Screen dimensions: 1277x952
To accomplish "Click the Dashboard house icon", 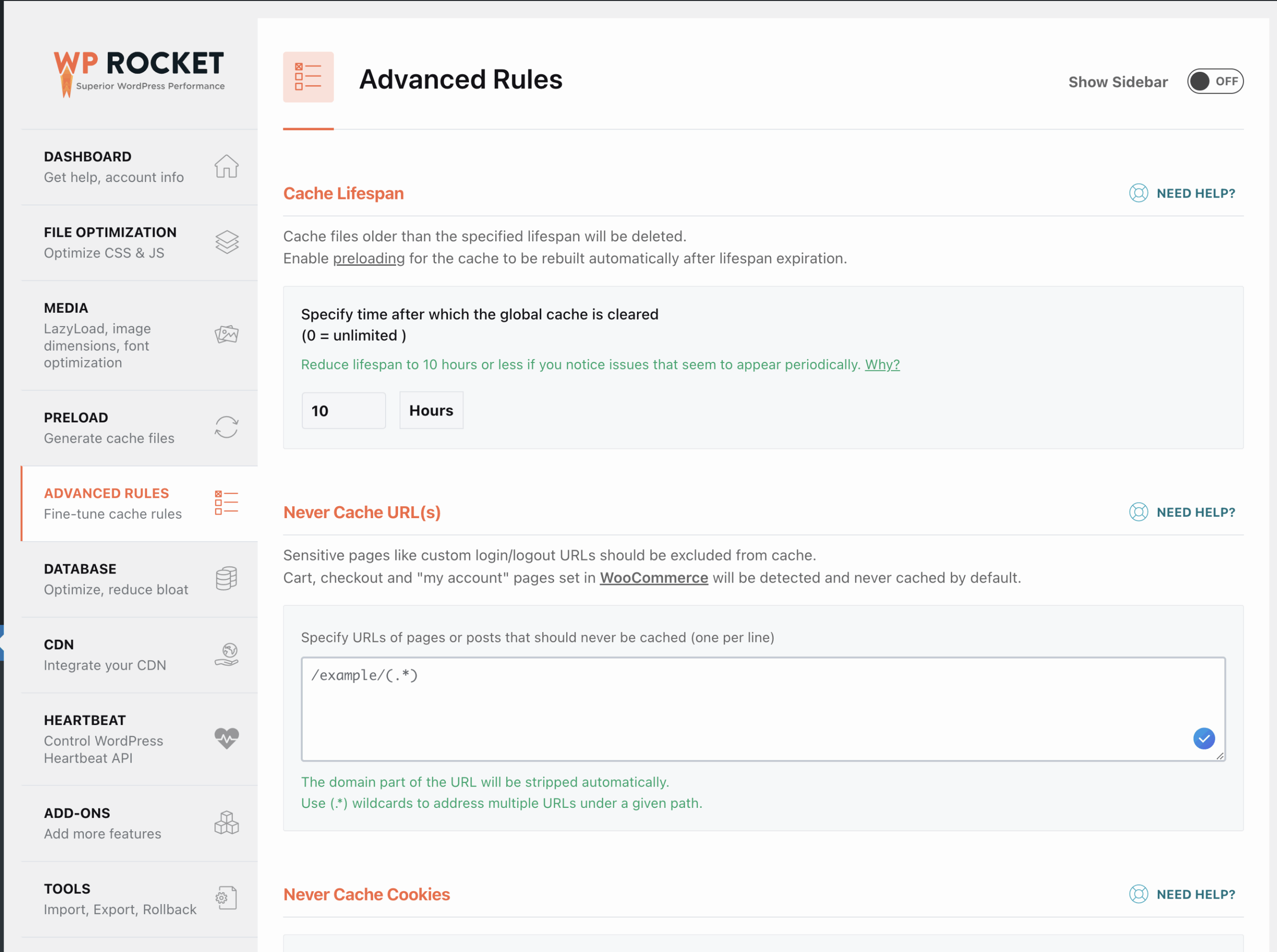I will 226,167.
